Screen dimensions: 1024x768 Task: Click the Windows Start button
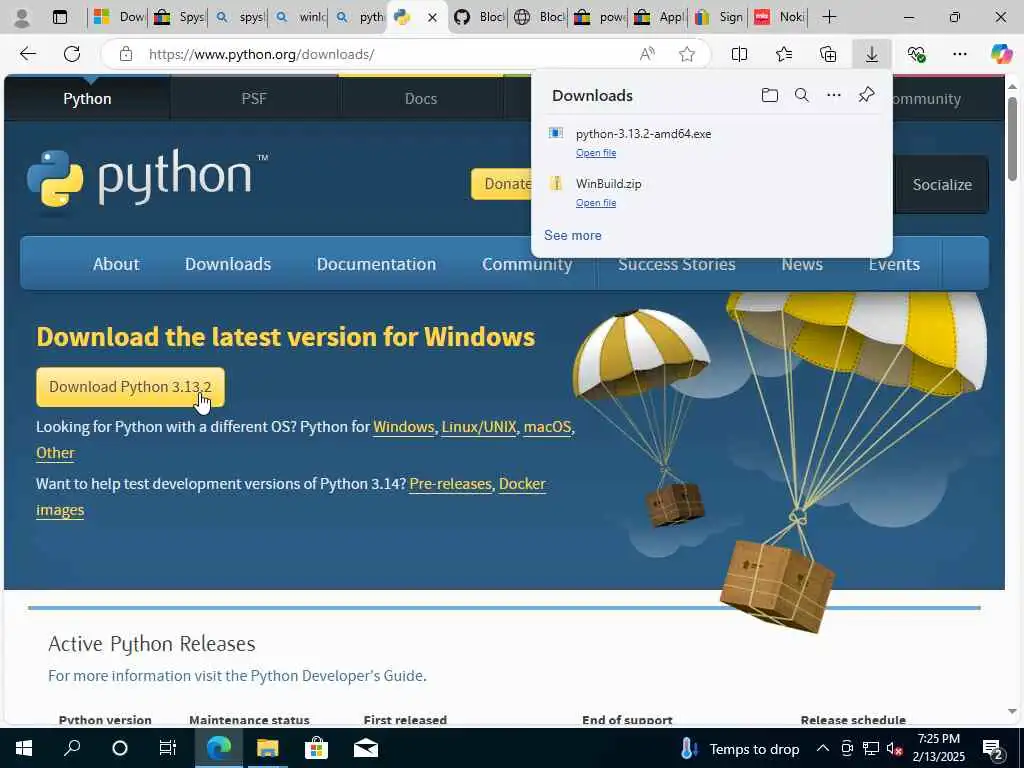pos(24,748)
